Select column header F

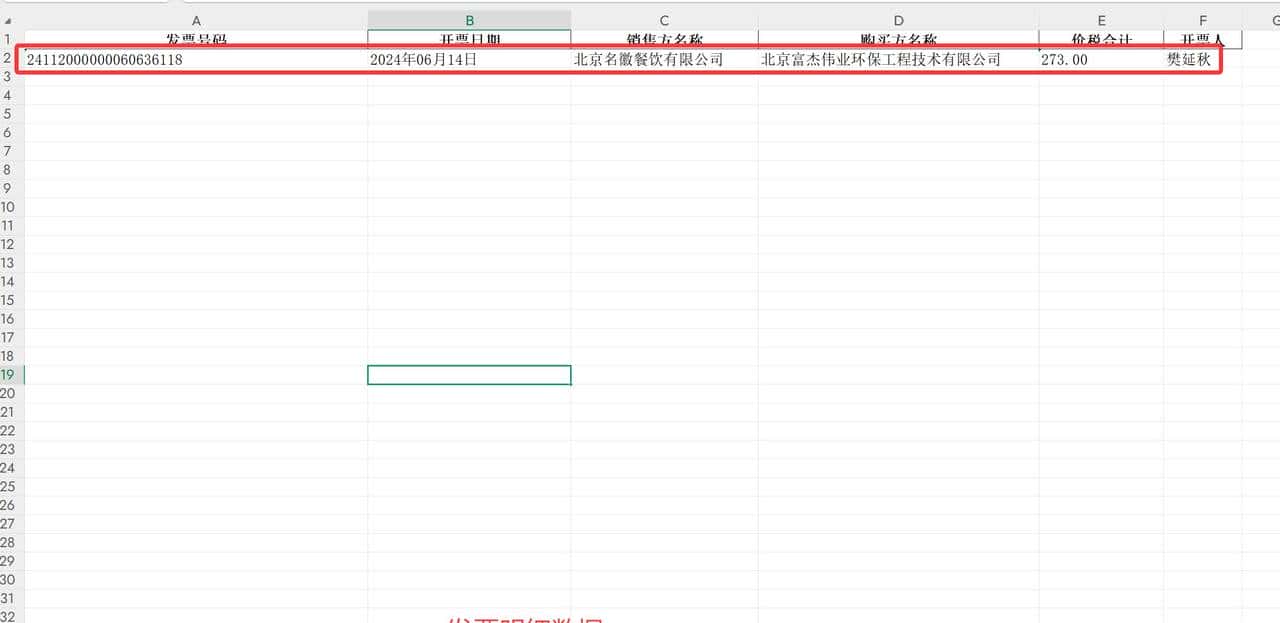(x=1202, y=19)
